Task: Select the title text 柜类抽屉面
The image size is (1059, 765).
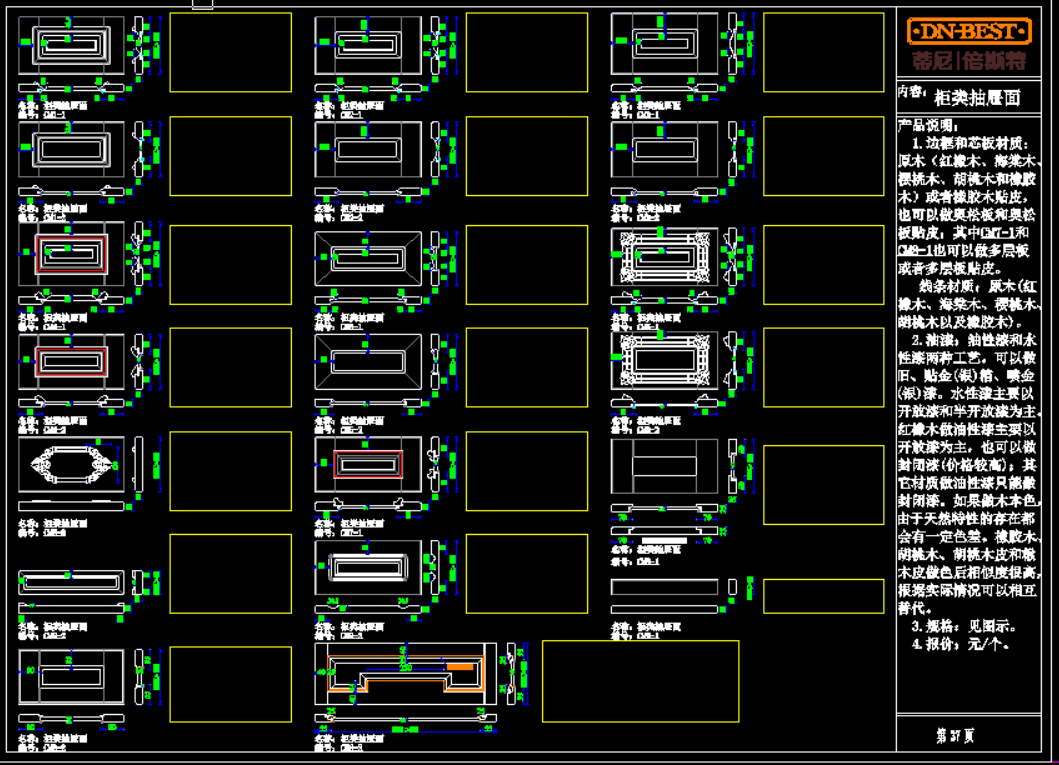Action: [976, 99]
